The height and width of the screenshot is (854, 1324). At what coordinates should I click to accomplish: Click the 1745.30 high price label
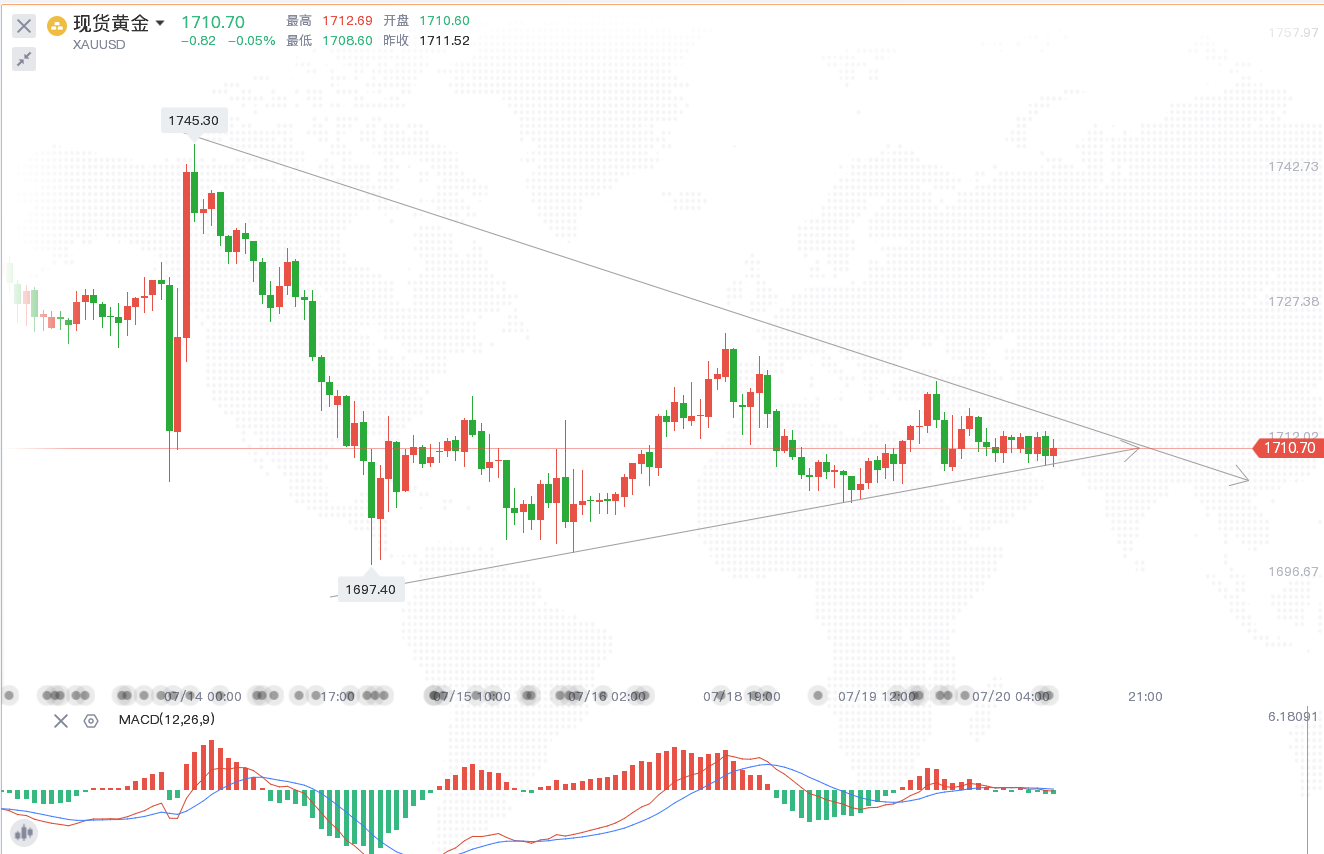pos(194,120)
